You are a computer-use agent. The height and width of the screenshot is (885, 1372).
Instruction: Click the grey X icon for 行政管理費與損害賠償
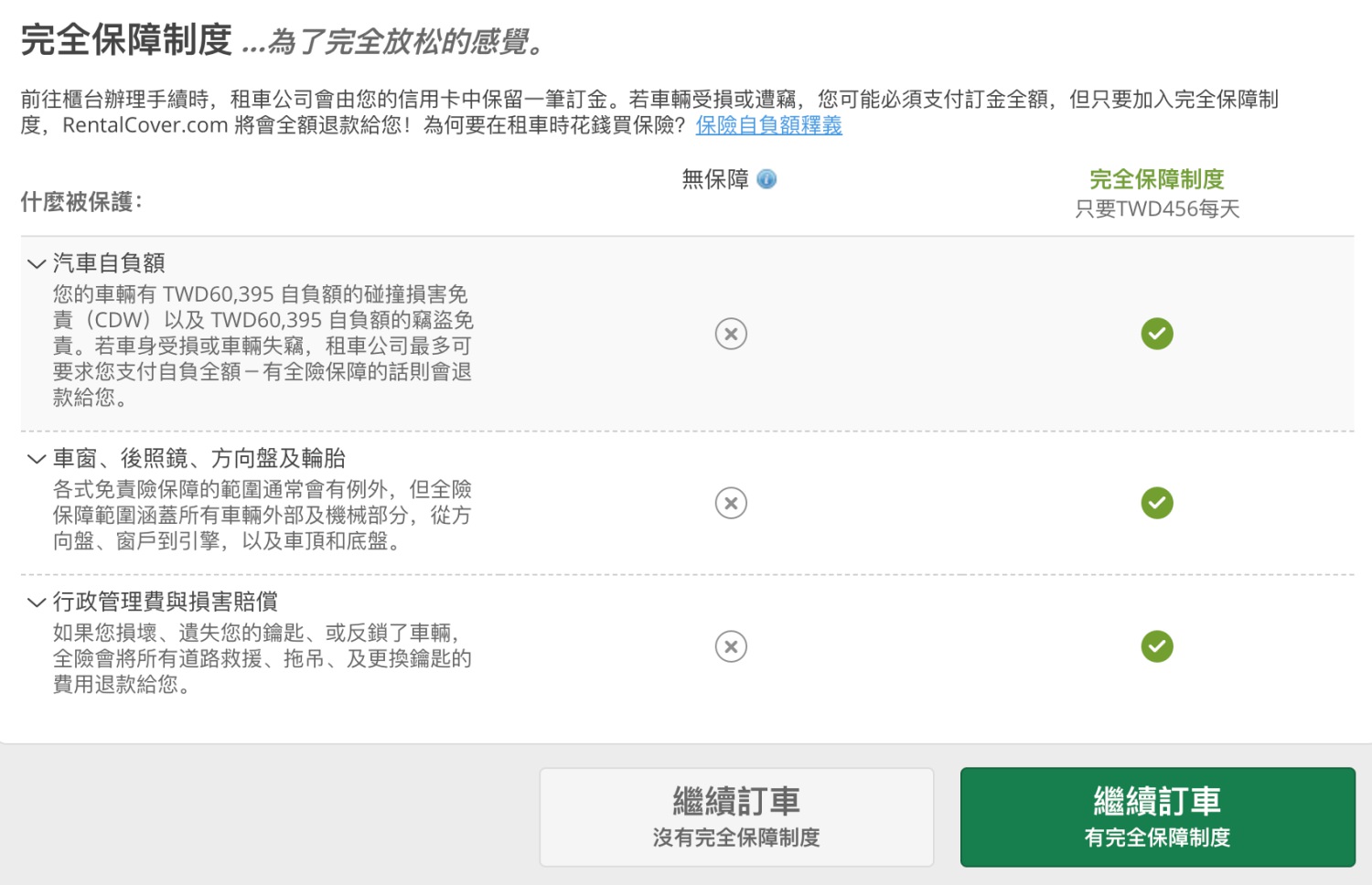point(731,646)
